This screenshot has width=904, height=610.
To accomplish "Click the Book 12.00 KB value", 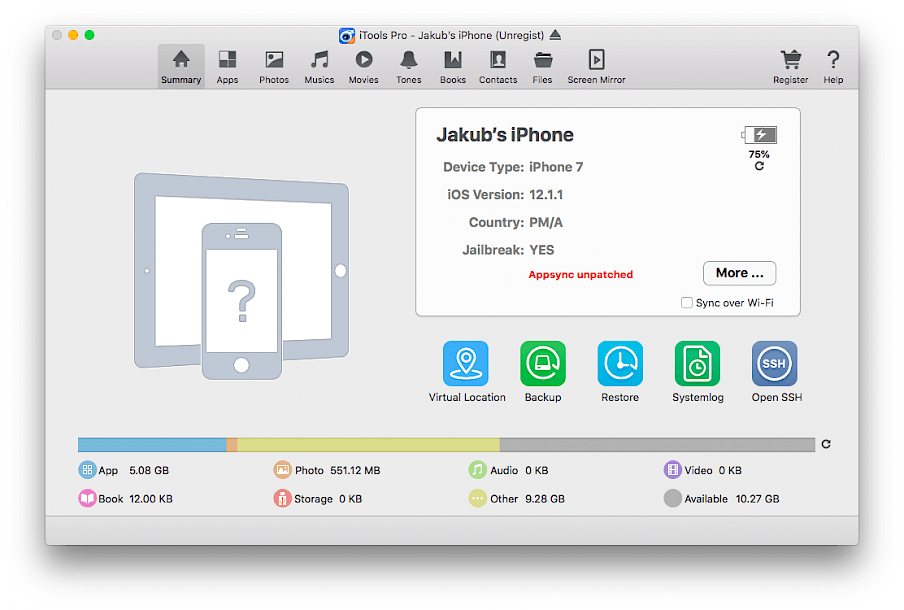I will pyautogui.click(x=150, y=499).
